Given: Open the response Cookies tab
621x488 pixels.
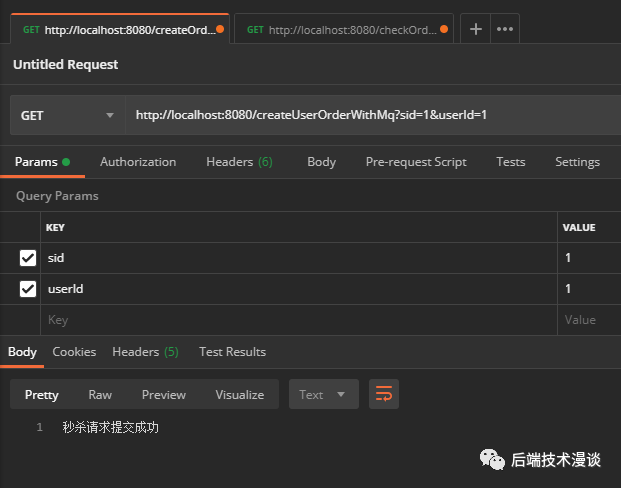Looking at the screenshot, I should click(x=74, y=352).
